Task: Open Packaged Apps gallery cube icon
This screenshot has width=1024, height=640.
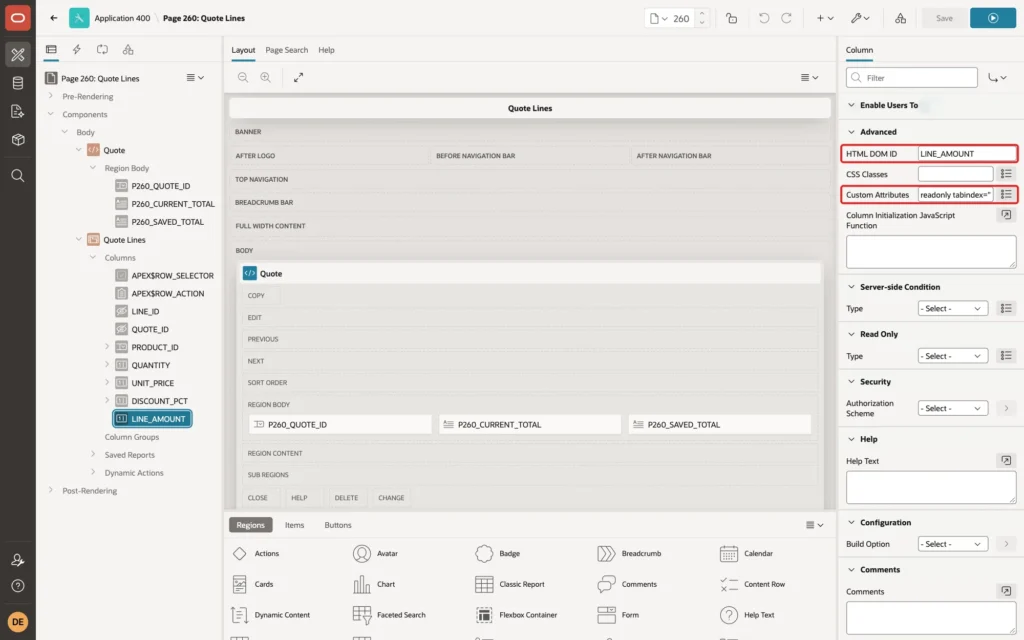Action: [18, 140]
